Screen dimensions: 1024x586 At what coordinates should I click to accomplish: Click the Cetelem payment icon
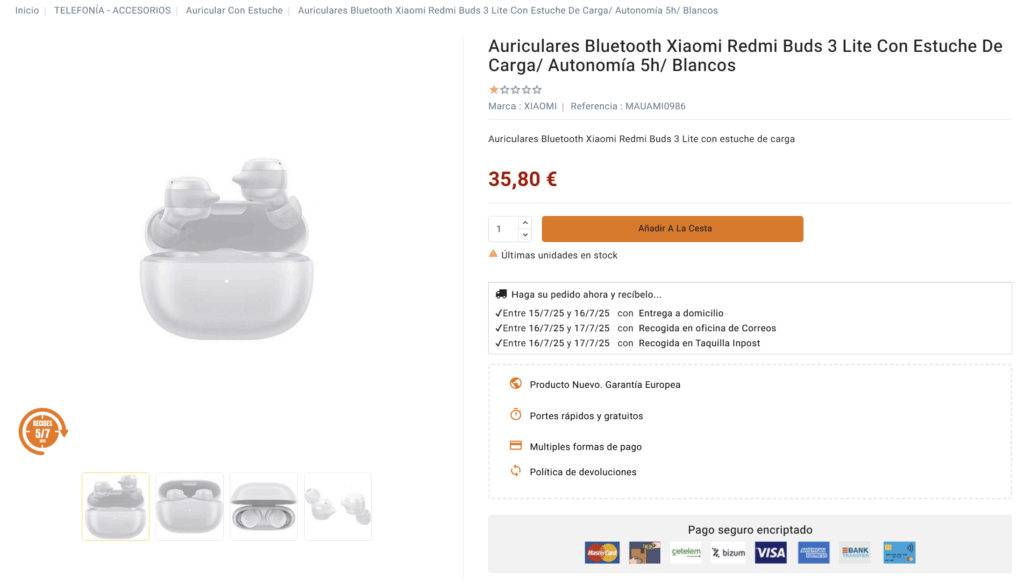686,552
